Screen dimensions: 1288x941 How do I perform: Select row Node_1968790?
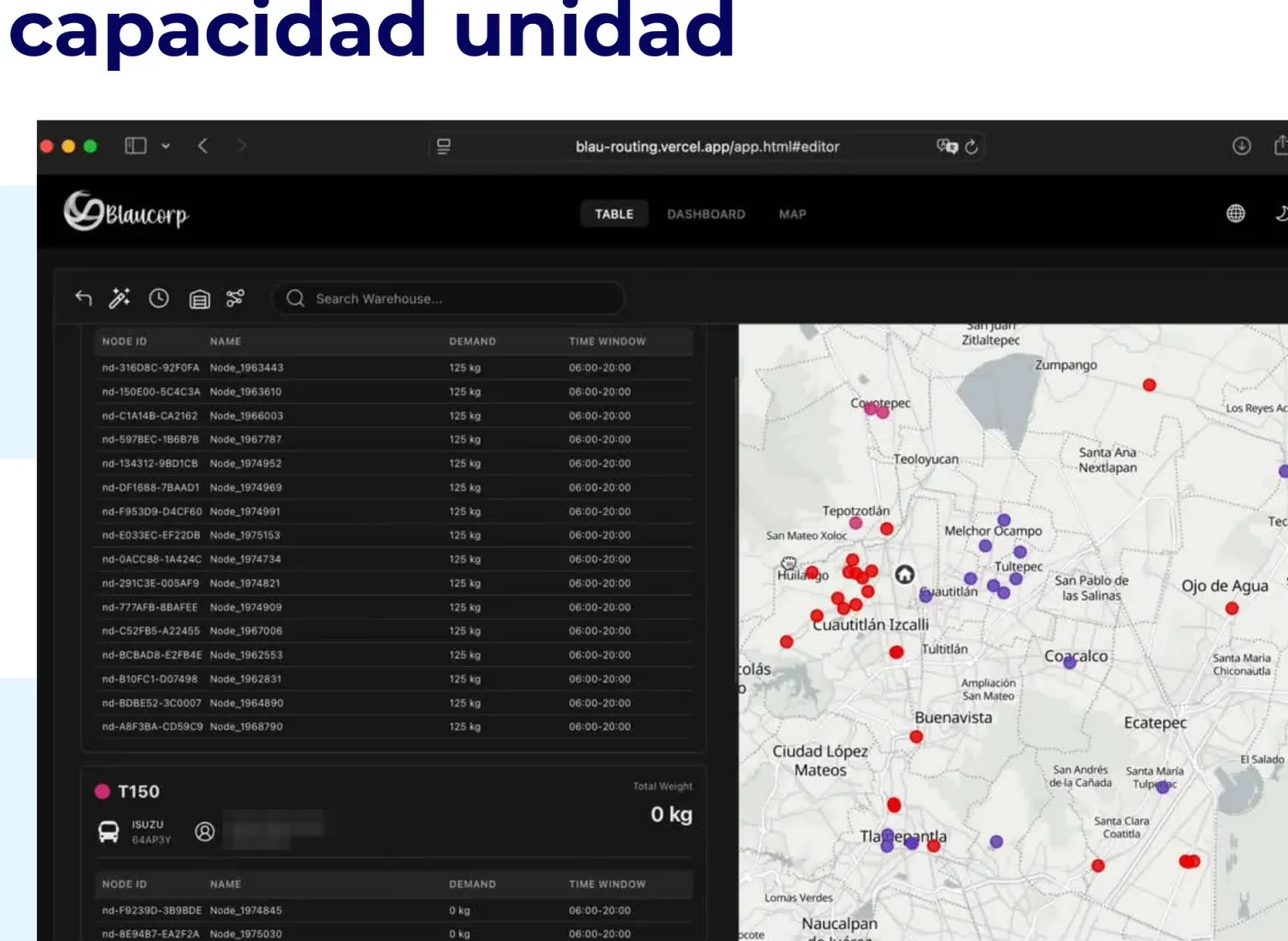[394, 726]
